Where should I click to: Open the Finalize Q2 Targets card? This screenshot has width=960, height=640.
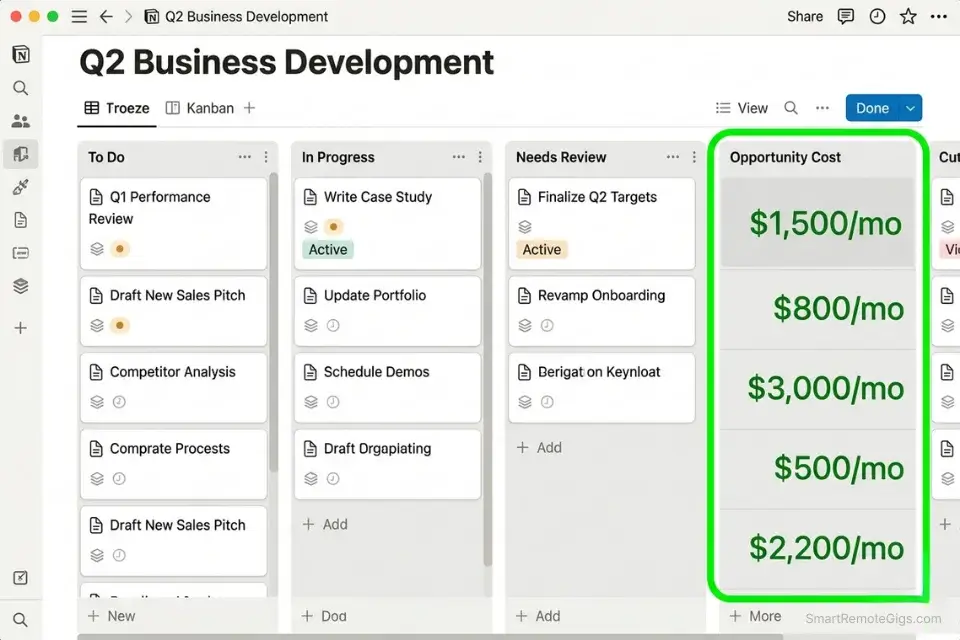point(602,224)
